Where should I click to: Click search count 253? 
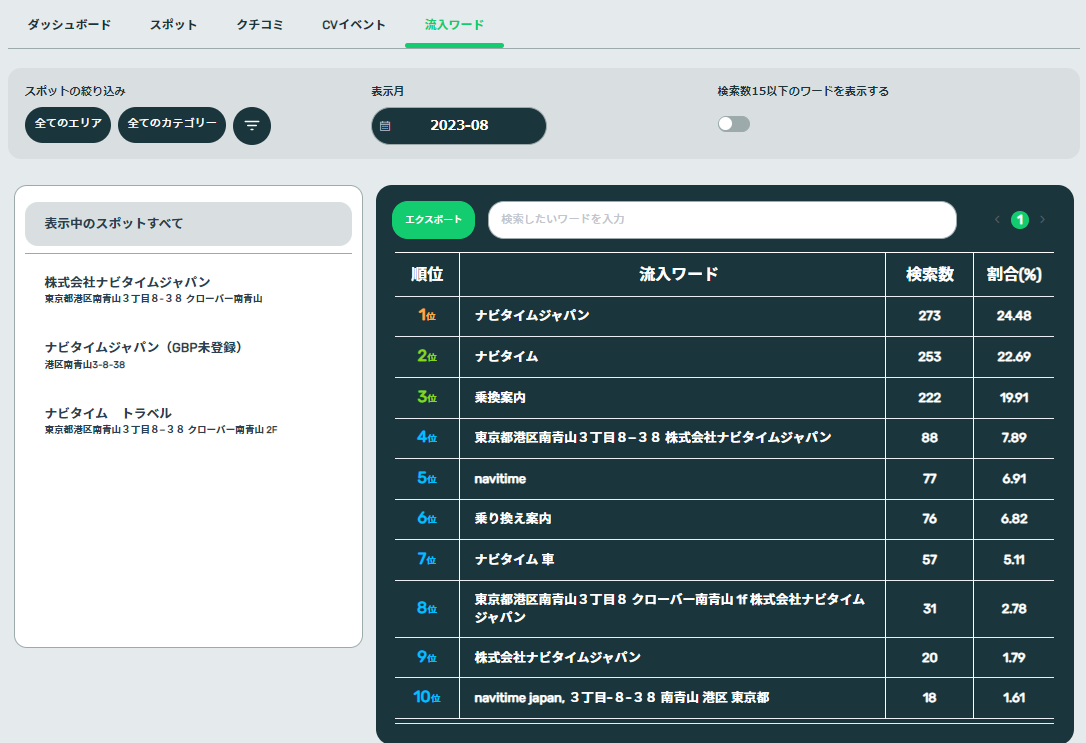tap(929, 357)
